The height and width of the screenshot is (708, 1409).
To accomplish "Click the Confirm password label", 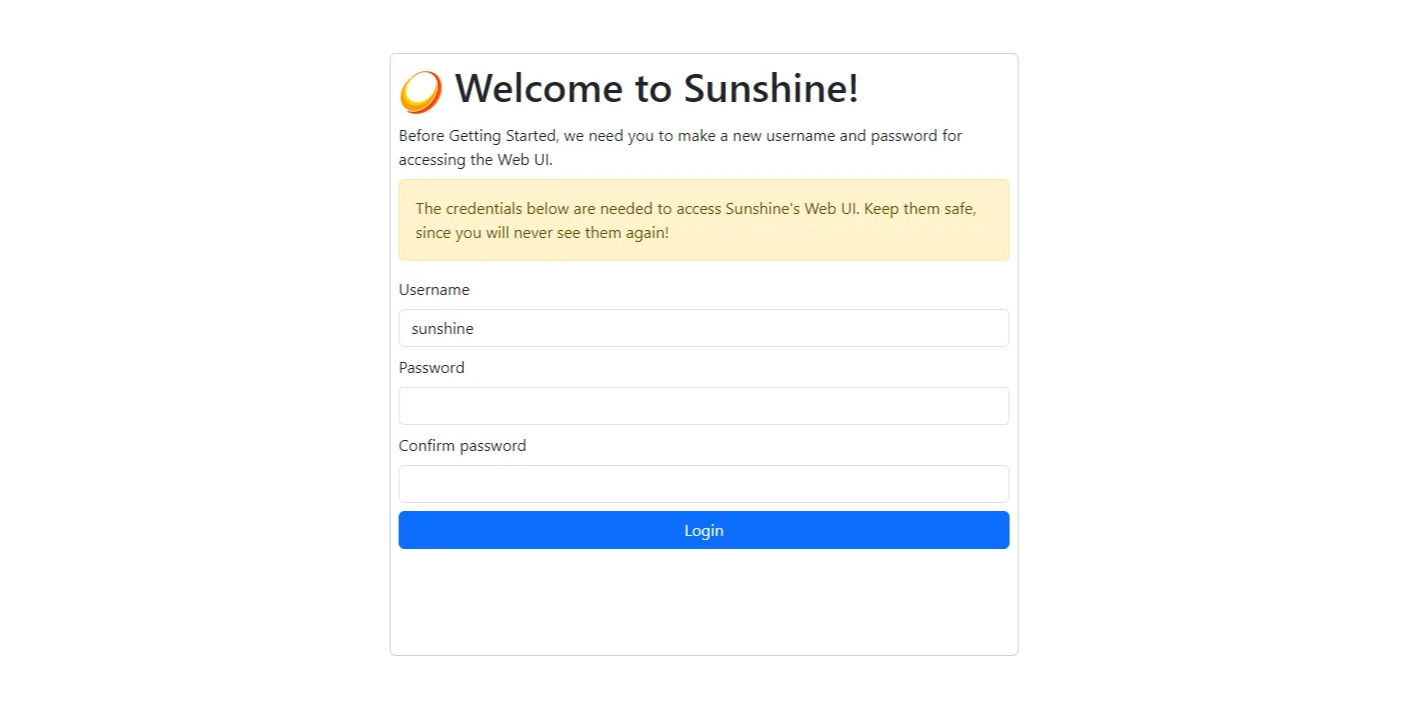I will [462, 445].
